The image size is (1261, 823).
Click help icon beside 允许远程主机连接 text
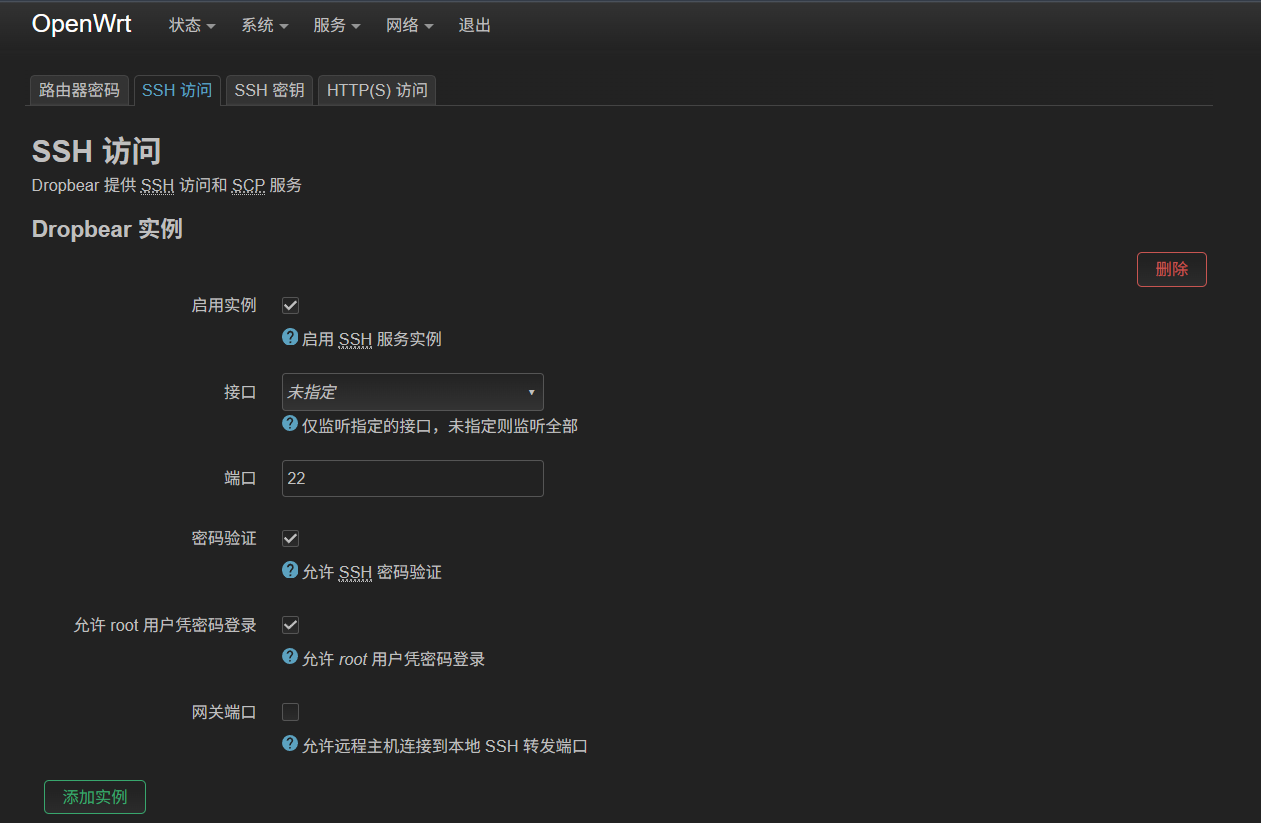[290, 744]
